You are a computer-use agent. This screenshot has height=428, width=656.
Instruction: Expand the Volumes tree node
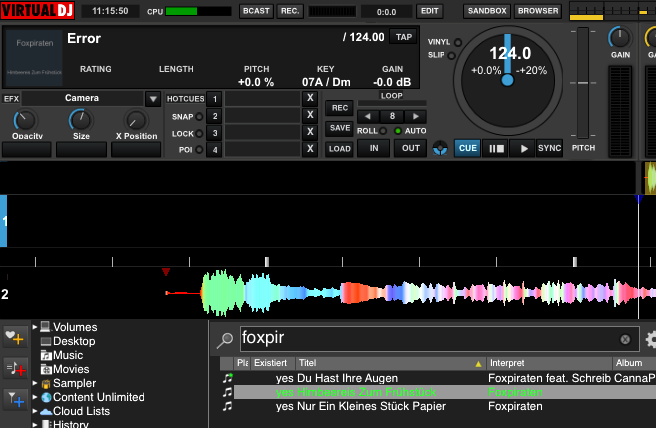click(34, 327)
